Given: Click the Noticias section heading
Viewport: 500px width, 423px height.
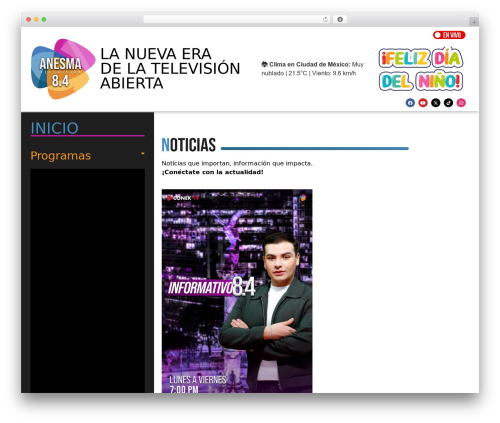Looking at the screenshot, I should point(189,145).
